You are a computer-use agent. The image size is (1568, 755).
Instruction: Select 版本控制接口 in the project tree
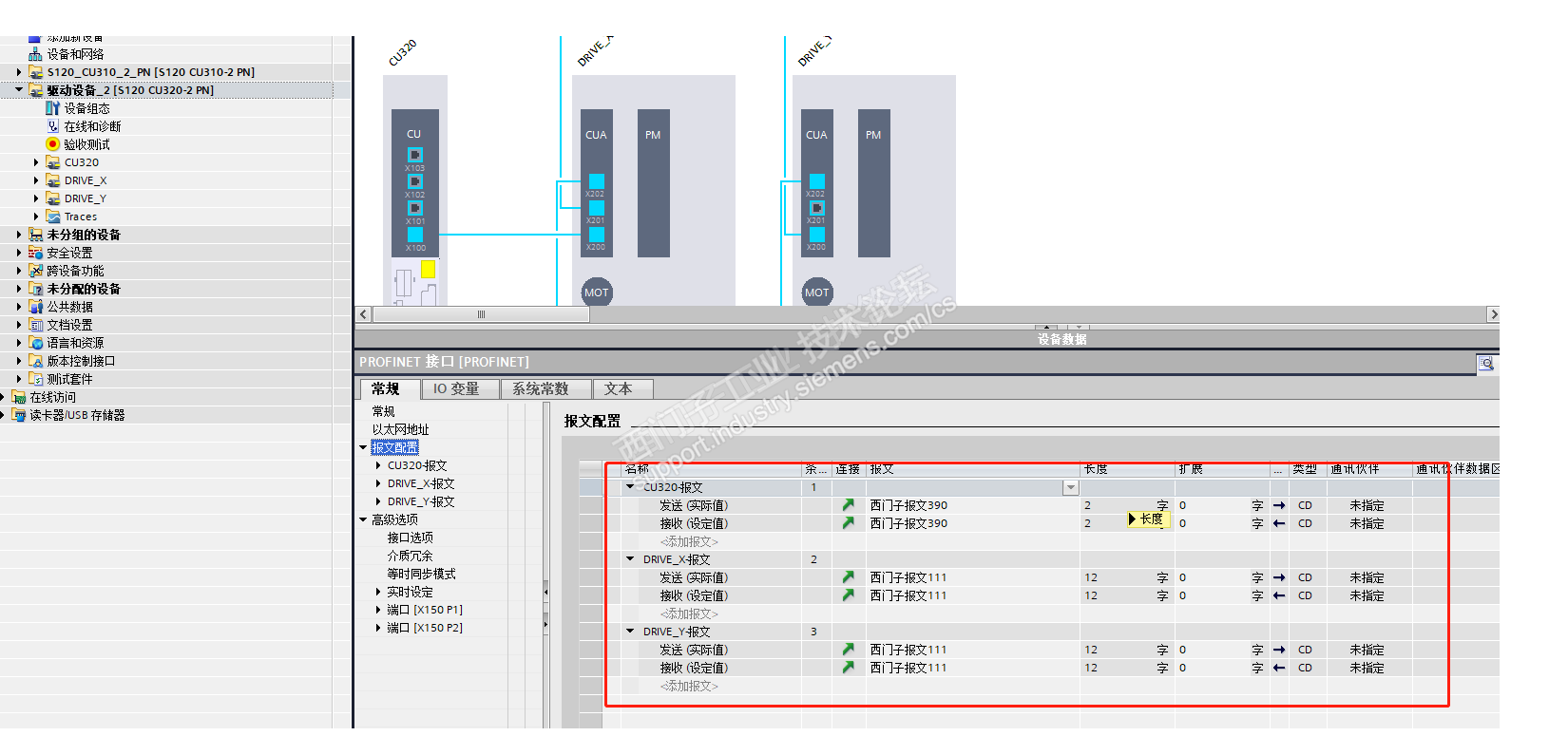pyautogui.click(x=81, y=361)
